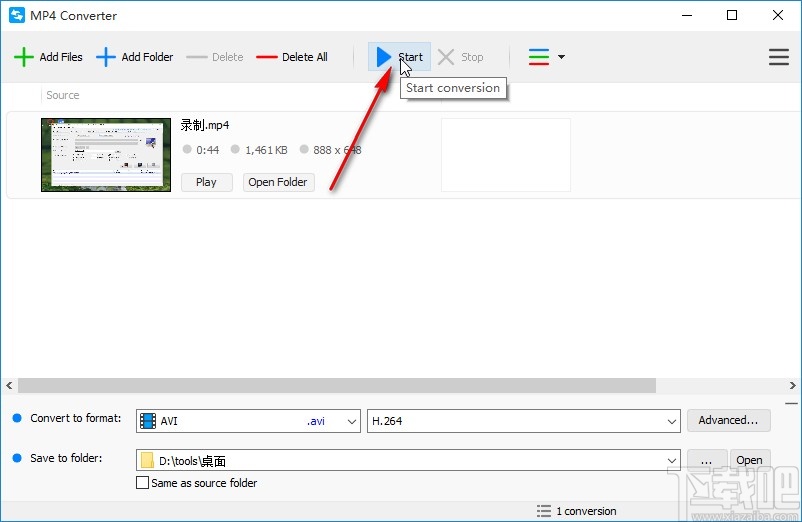Close the MP4 Converter window
The height and width of the screenshot is (522, 802).
(778, 15)
